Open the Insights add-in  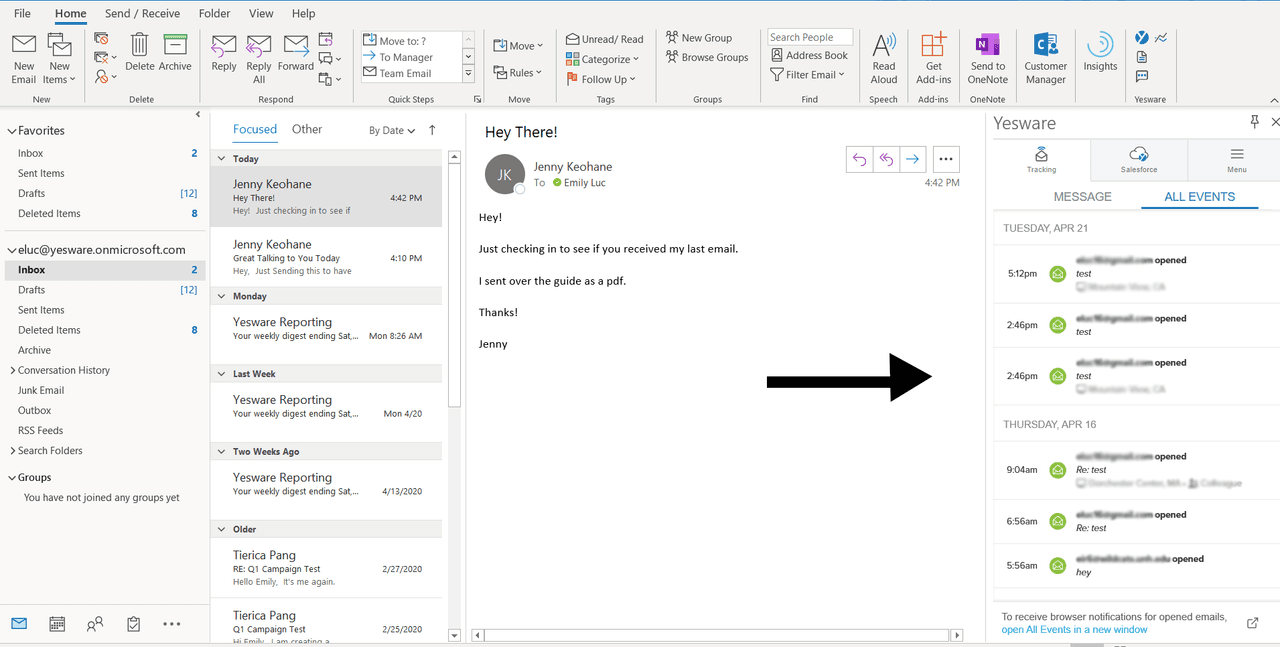(x=1100, y=52)
